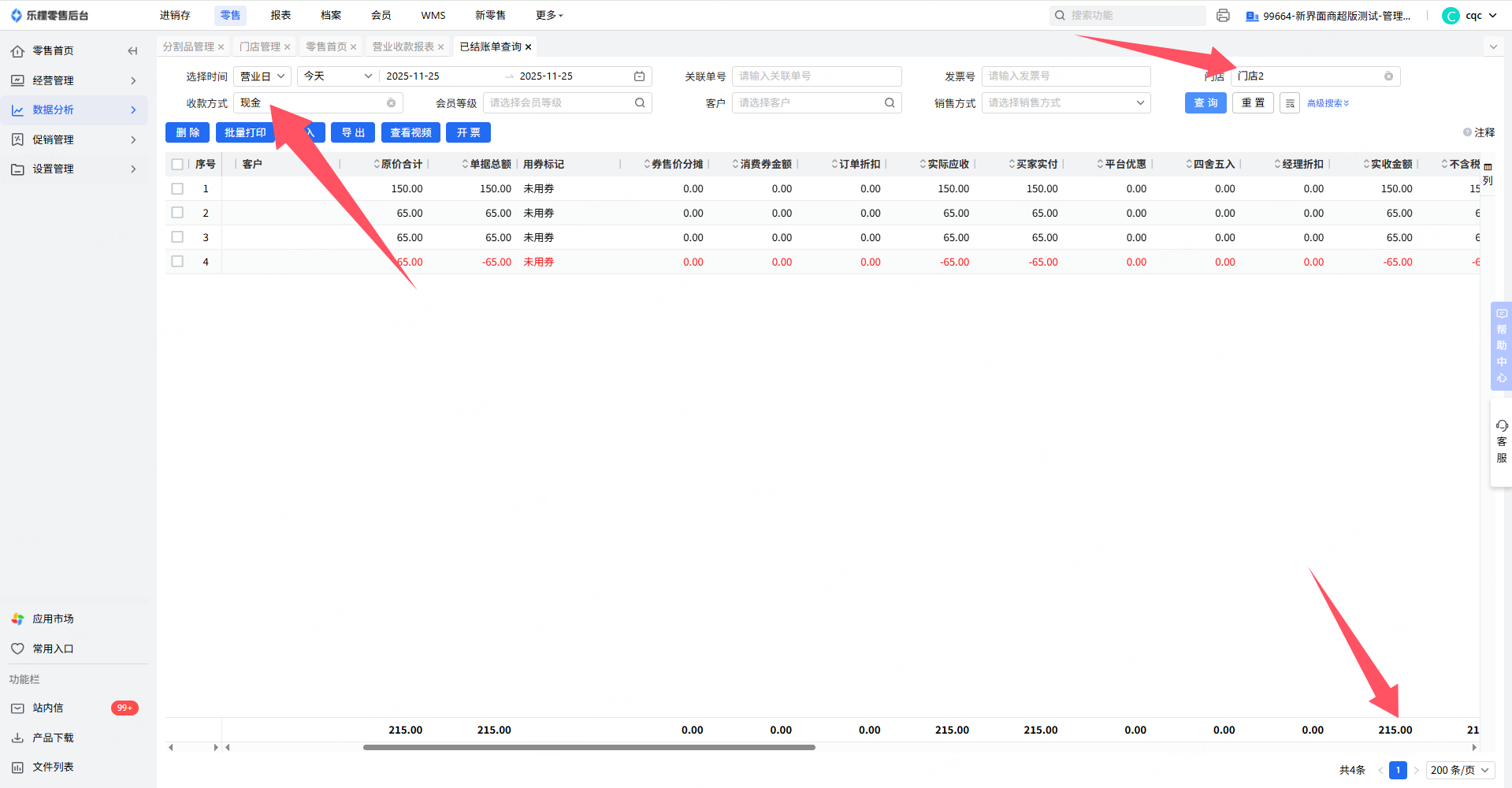Switch to the 零售首页 tab
This screenshot has height=788, width=1512.
click(x=326, y=47)
